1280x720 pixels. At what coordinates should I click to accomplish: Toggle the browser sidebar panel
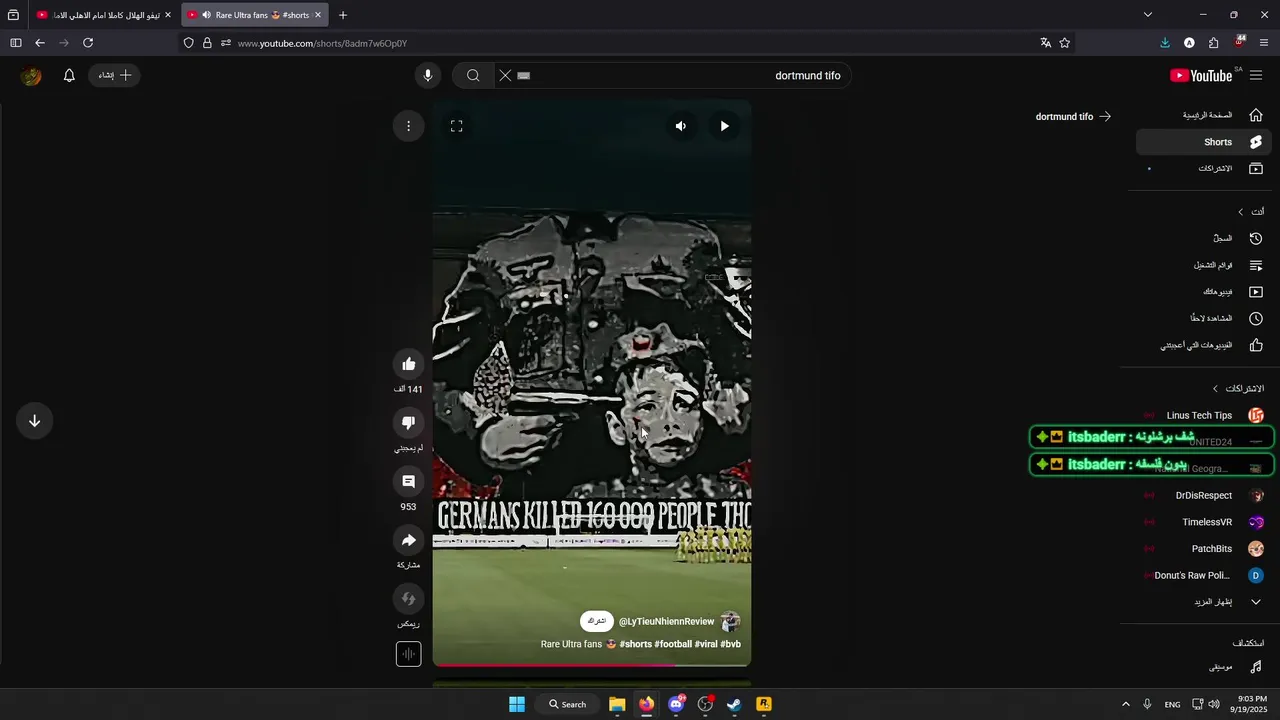pyautogui.click(x=15, y=43)
